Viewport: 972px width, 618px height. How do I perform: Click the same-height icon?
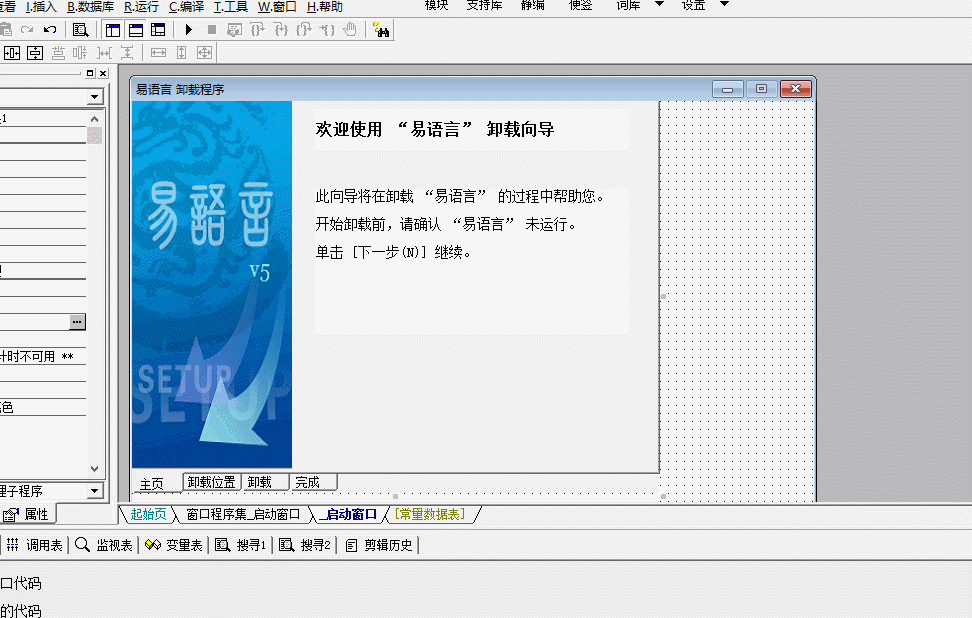click(x=182, y=53)
